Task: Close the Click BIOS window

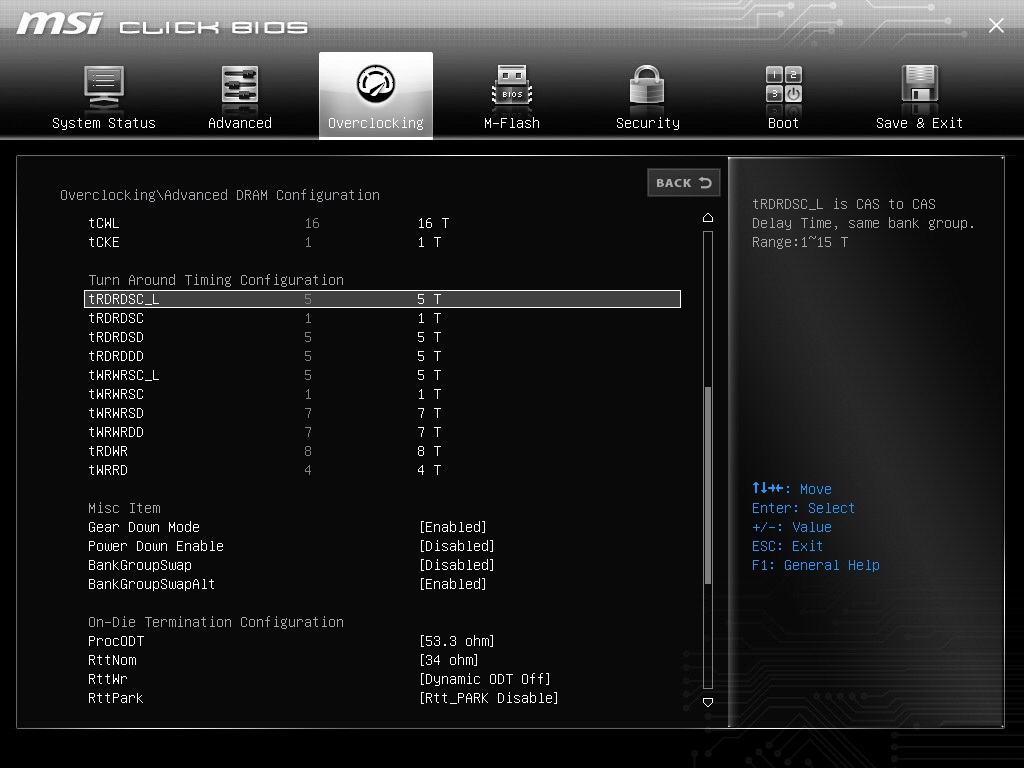Action: (x=996, y=25)
